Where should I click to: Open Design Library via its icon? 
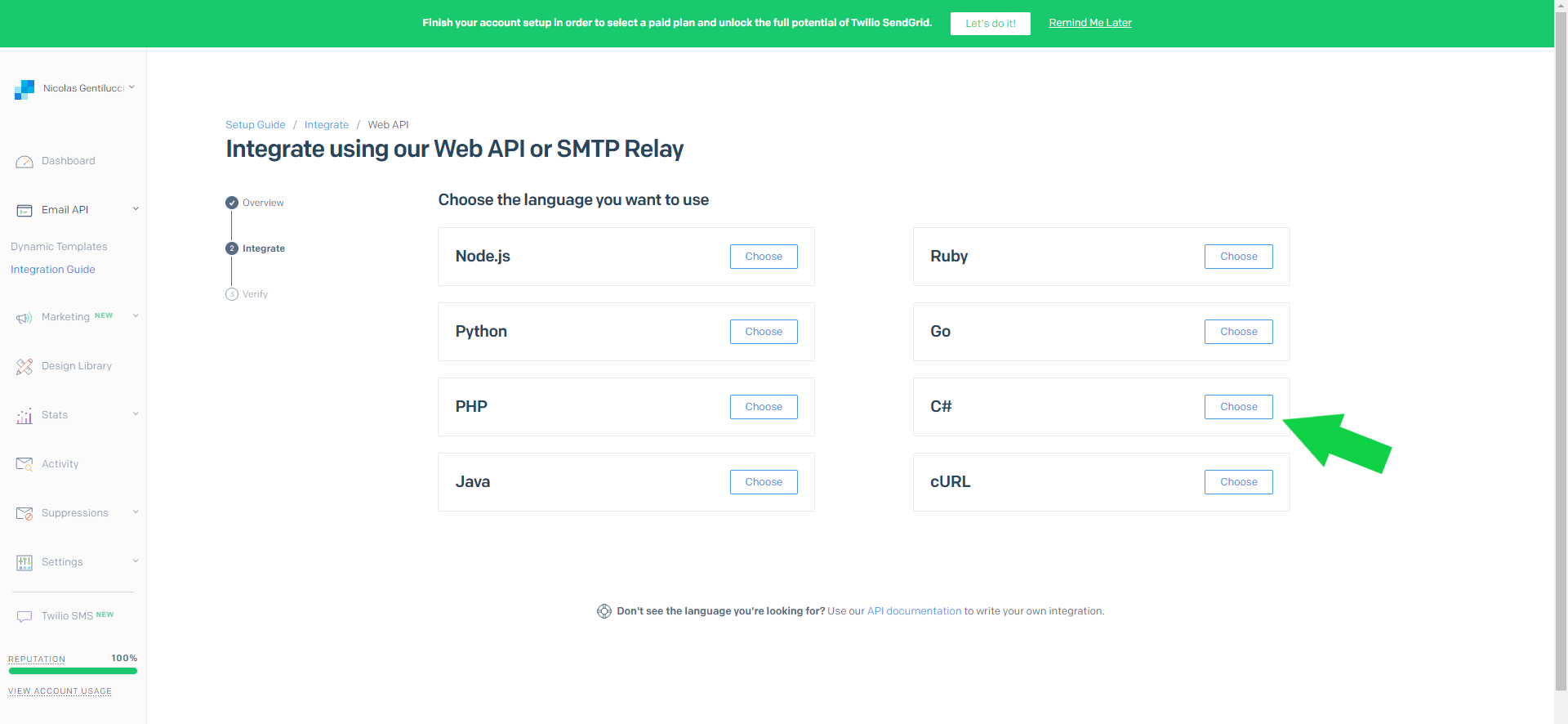[24, 367]
